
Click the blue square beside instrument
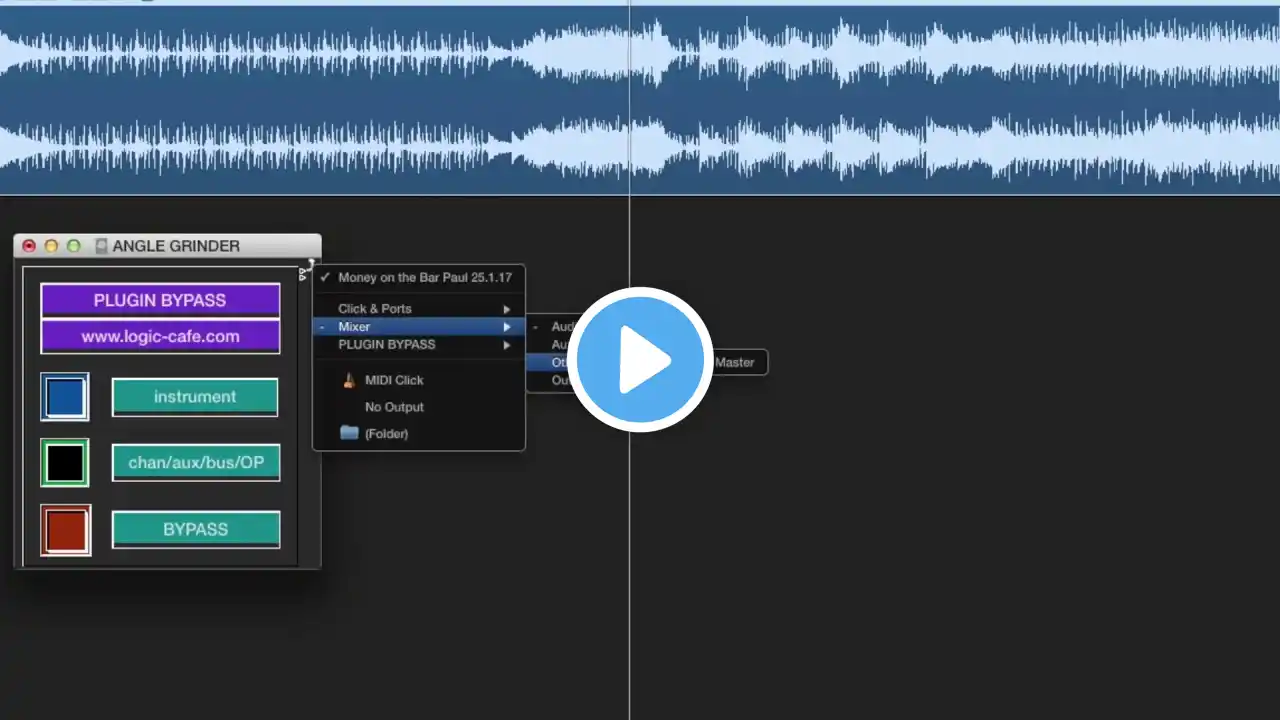(65, 397)
